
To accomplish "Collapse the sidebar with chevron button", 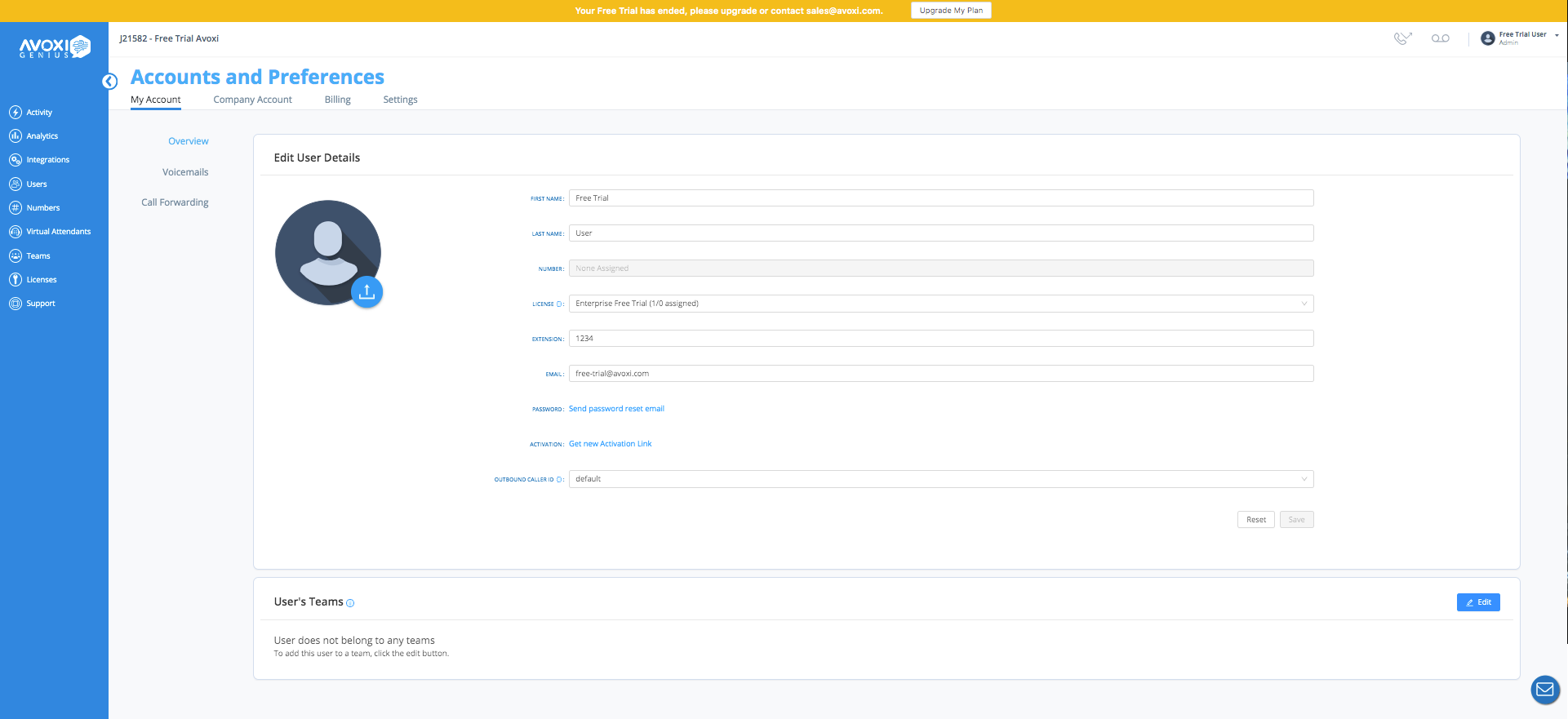I will (x=109, y=82).
